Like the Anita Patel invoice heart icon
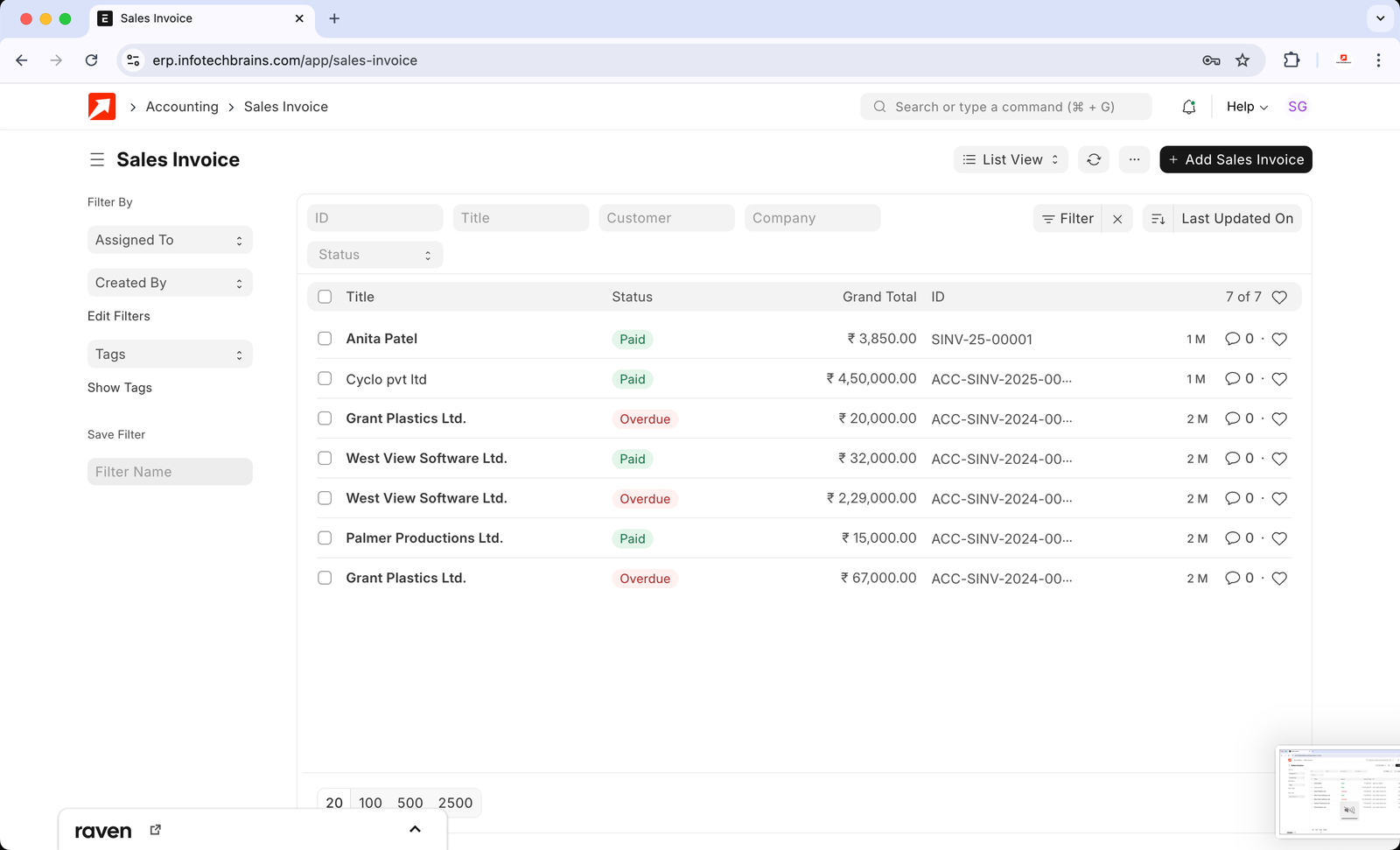The width and height of the screenshot is (1400, 850). tap(1279, 339)
